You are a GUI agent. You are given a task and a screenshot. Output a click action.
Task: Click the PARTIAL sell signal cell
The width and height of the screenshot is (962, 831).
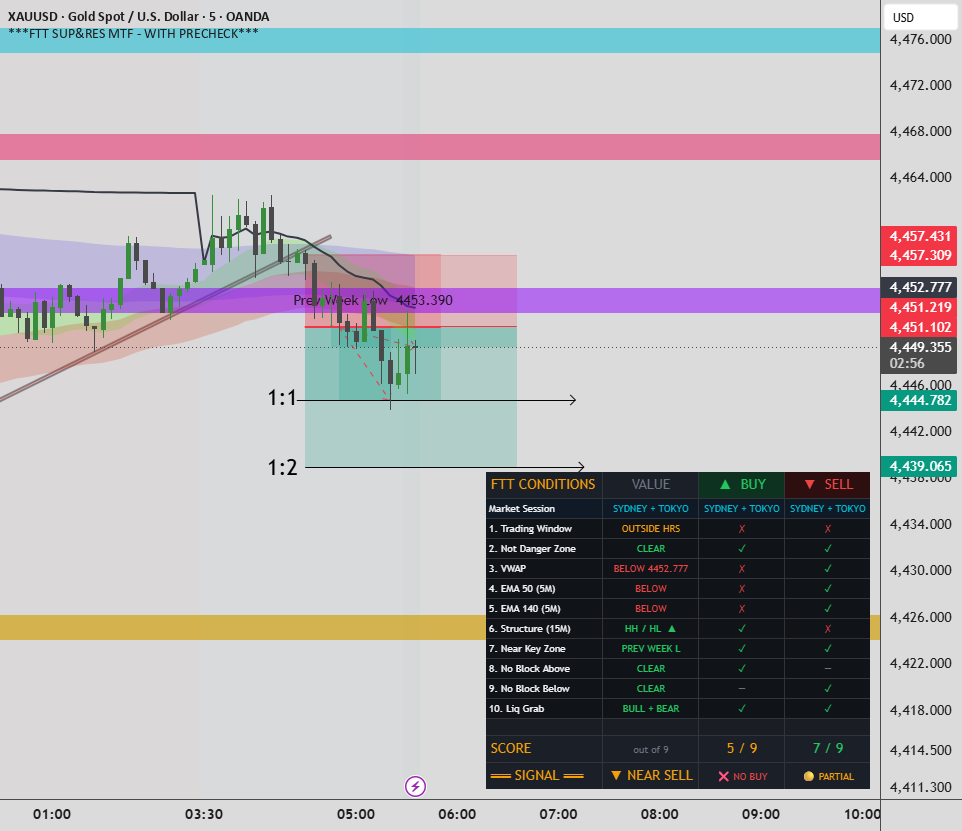[x=828, y=776]
